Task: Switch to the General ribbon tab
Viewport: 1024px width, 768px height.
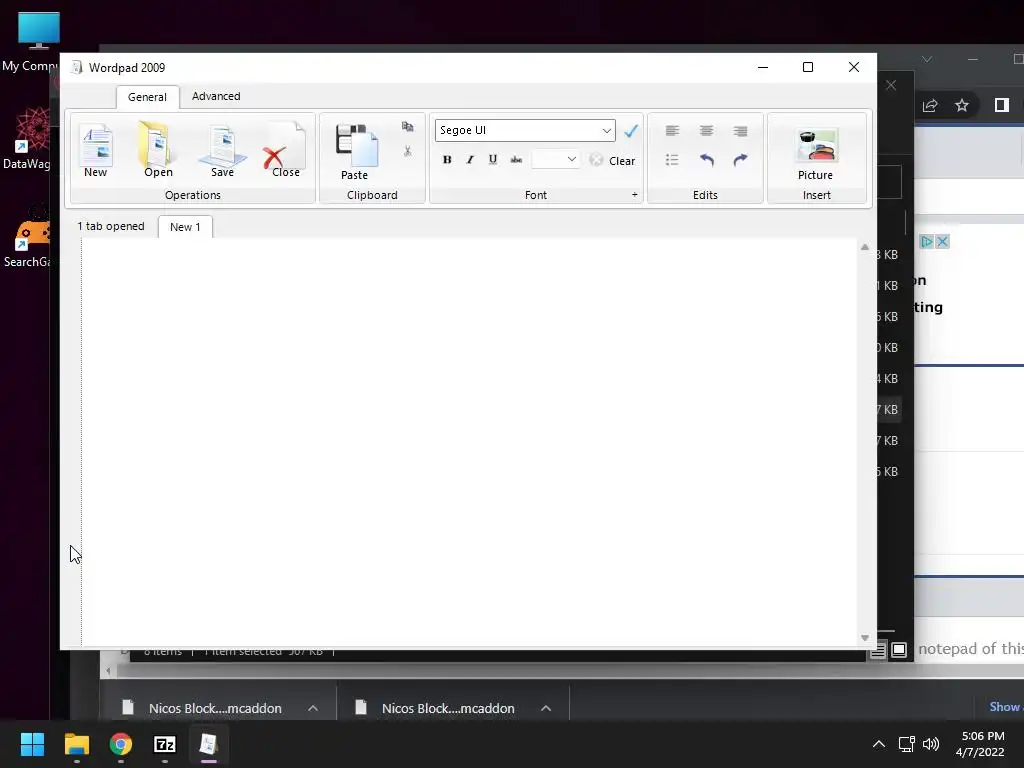Action: pyautogui.click(x=148, y=97)
